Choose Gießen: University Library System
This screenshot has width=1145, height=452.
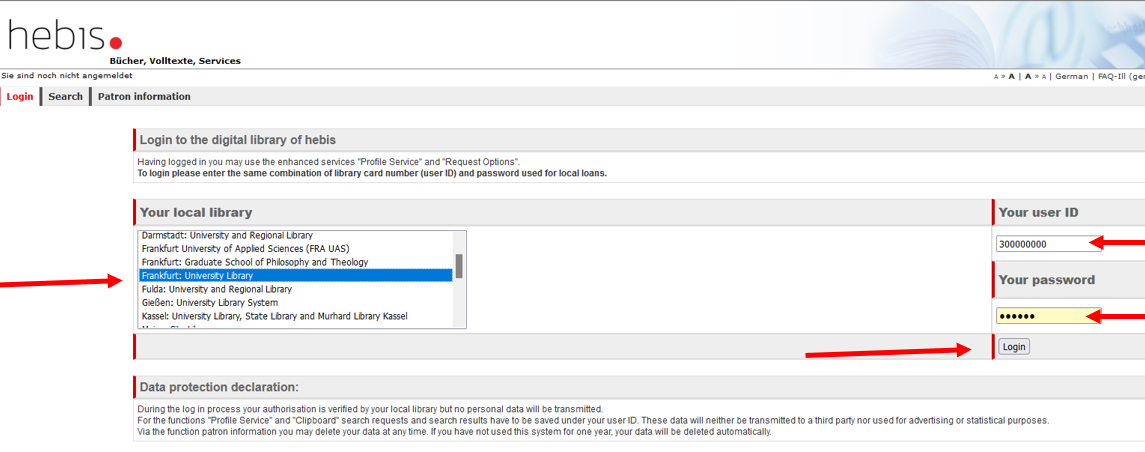295,302
